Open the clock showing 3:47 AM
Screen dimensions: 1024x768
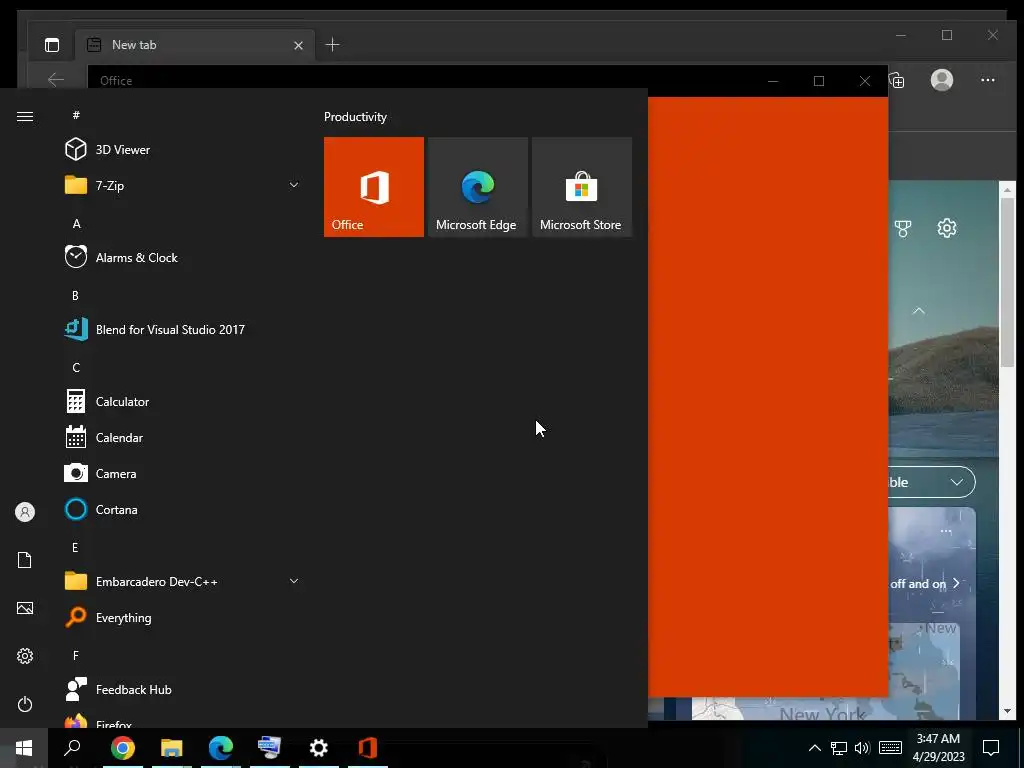click(938, 748)
